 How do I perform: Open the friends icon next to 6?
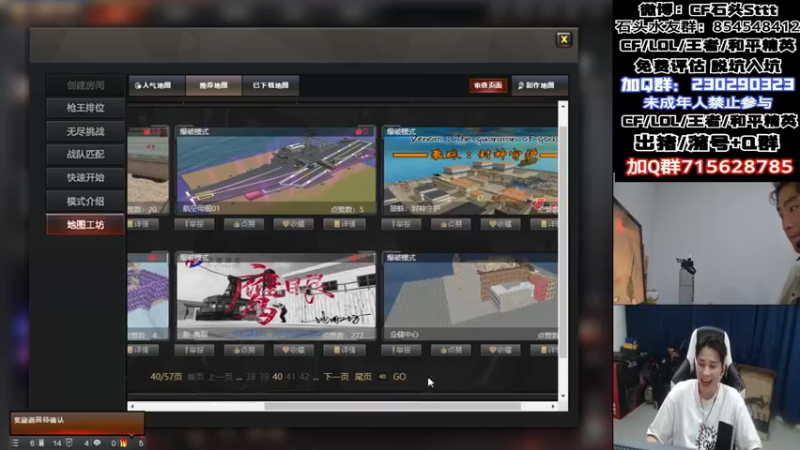[x=41, y=443]
